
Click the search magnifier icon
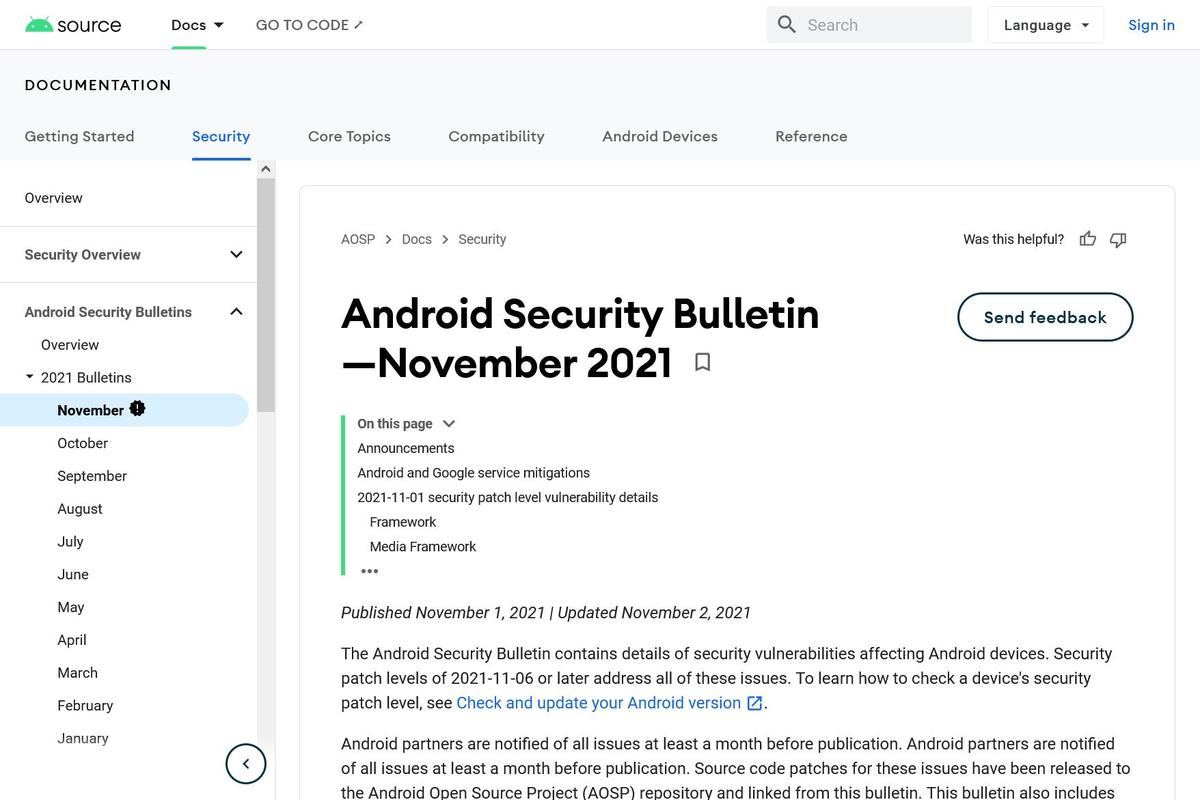[x=787, y=25]
